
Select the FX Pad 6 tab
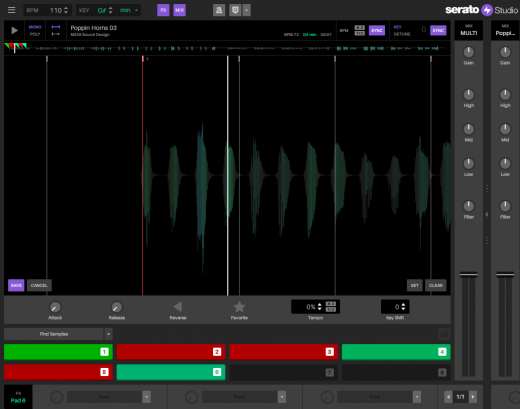coord(18,397)
